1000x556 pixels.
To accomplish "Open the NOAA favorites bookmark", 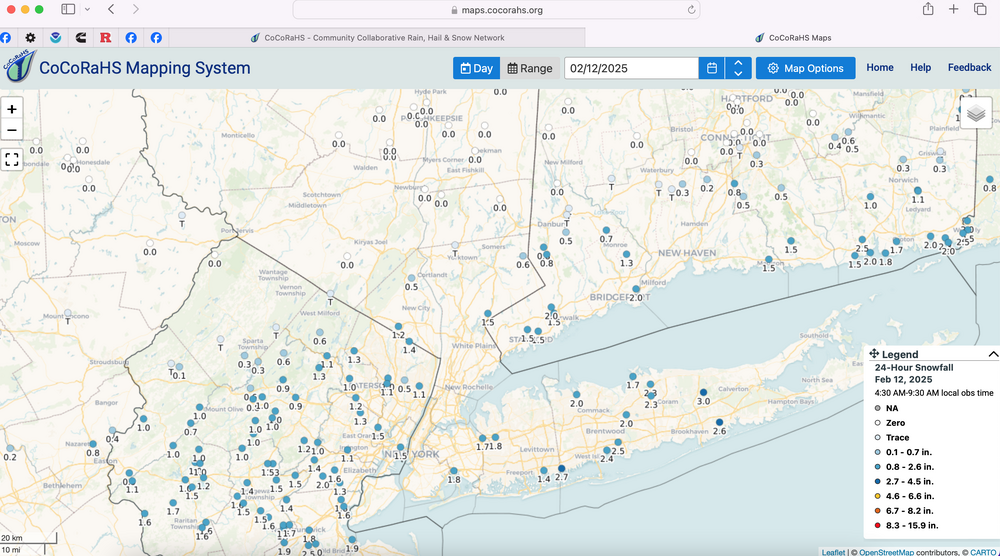I will 55,38.
